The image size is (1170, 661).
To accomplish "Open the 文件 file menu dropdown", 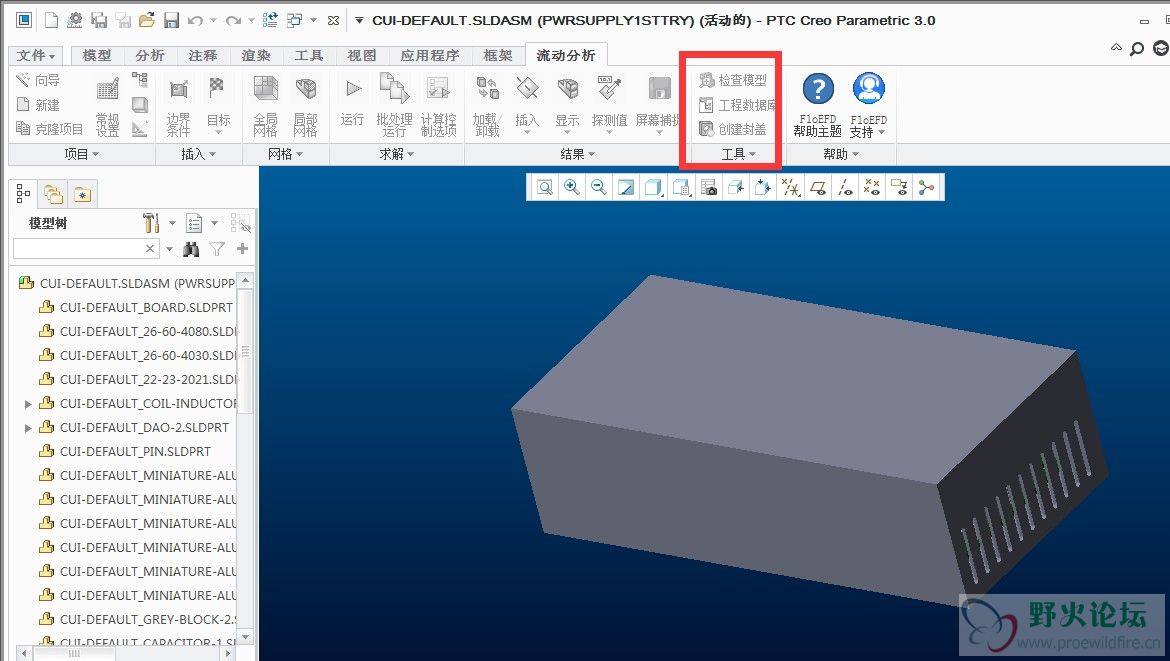I will pyautogui.click(x=36, y=55).
